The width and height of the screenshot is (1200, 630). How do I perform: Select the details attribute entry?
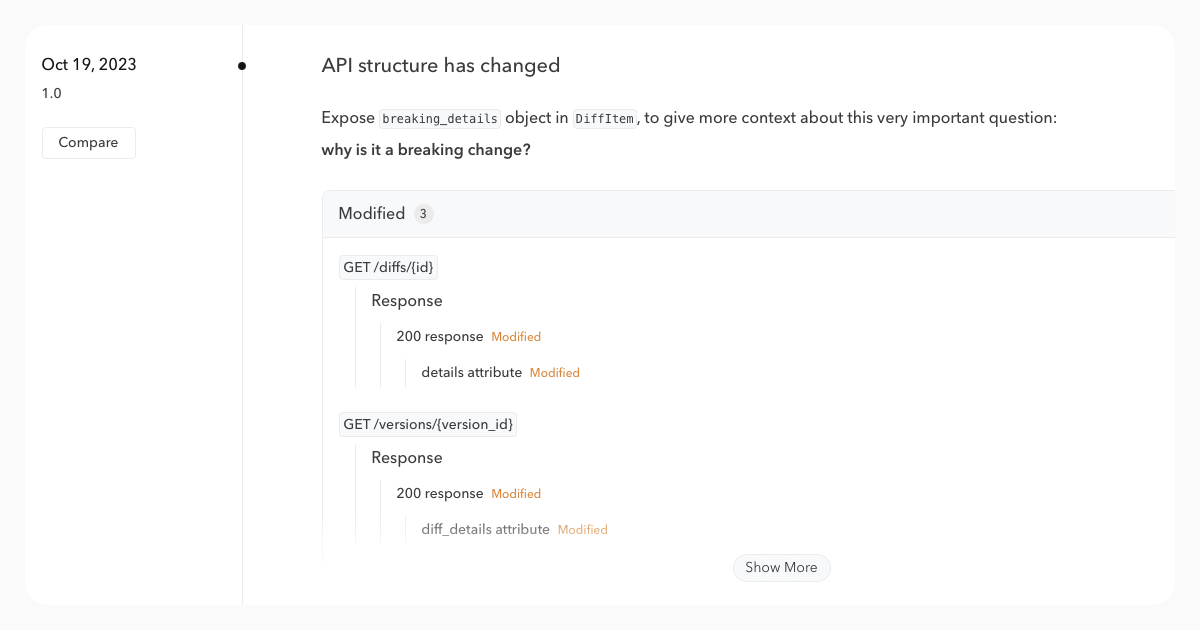click(x=470, y=372)
